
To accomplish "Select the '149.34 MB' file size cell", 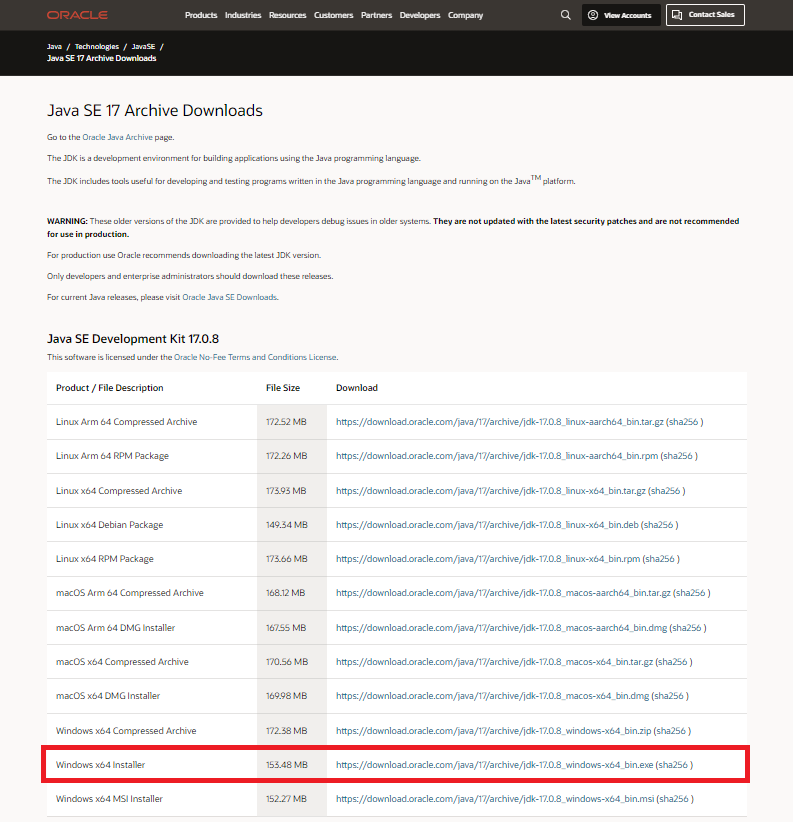I will click(x=291, y=525).
